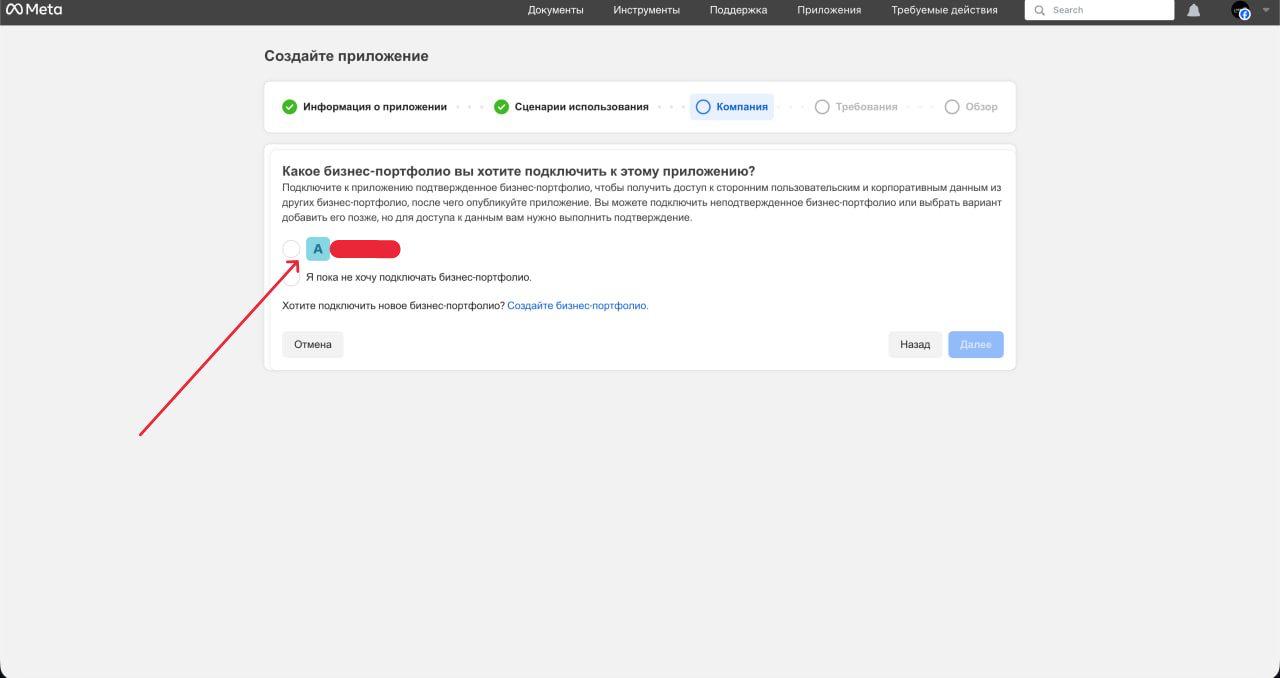
Task: Click the Meta logo in header
Action: (34, 10)
